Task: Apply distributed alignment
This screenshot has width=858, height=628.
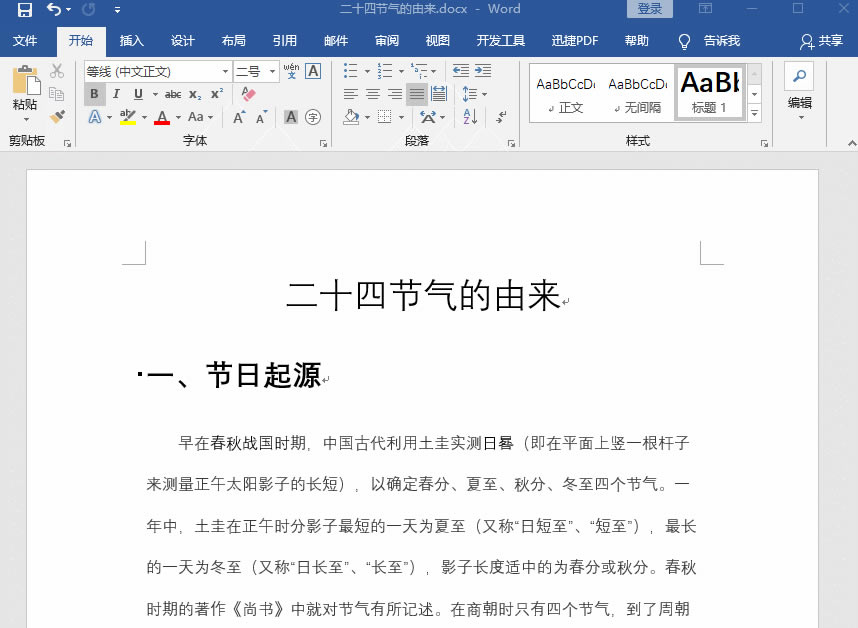Action: [x=439, y=94]
